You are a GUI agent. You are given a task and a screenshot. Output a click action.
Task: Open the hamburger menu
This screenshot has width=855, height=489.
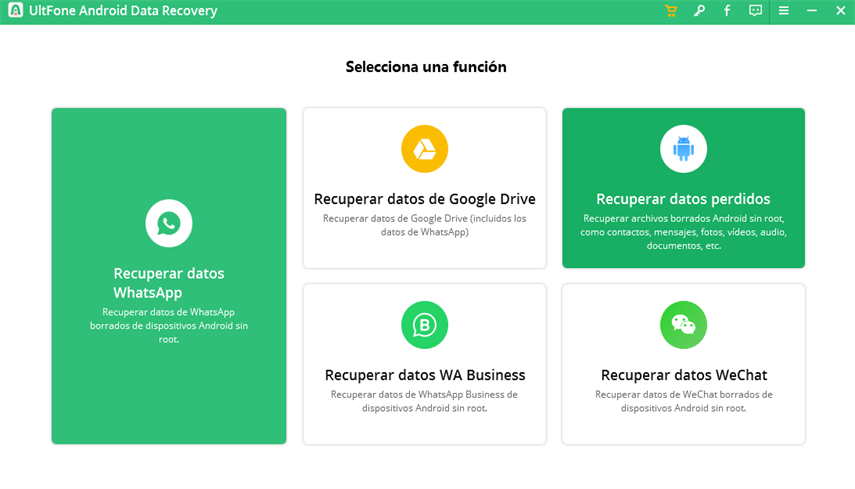[x=784, y=11]
